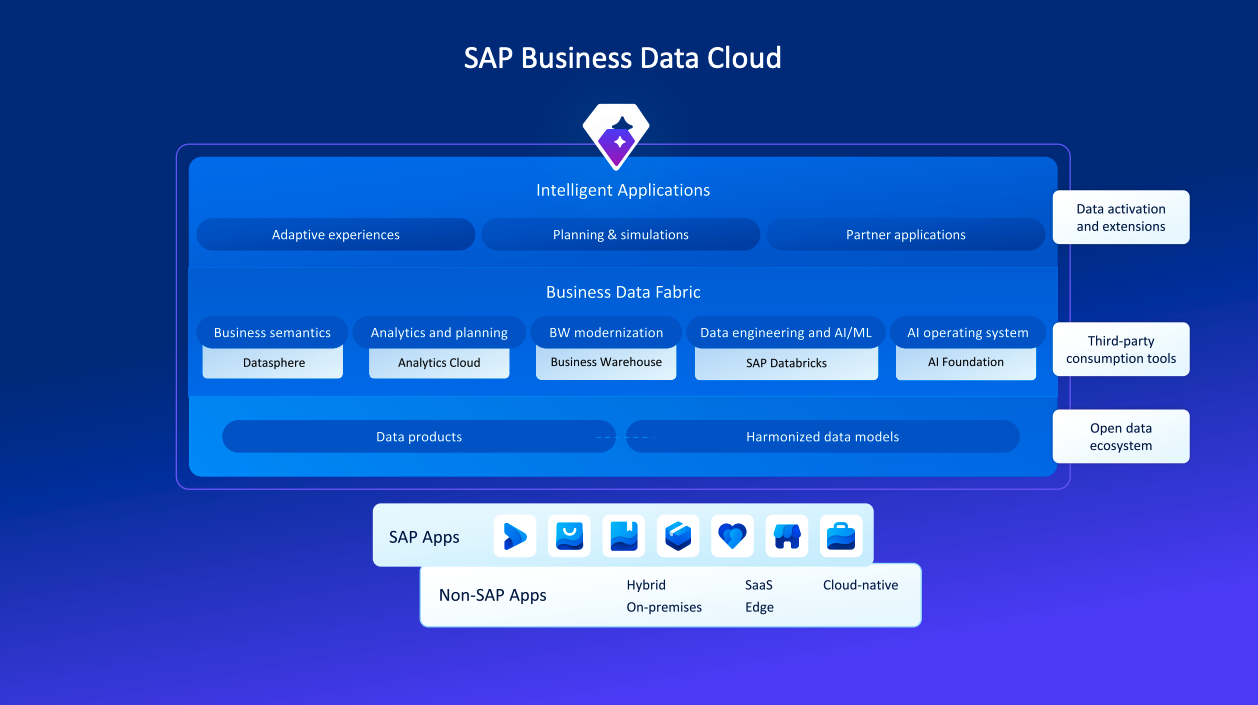Image resolution: width=1258 pixels, height=705 pixels.
Task: Click the SaaS text
Action: pos(759,585)
